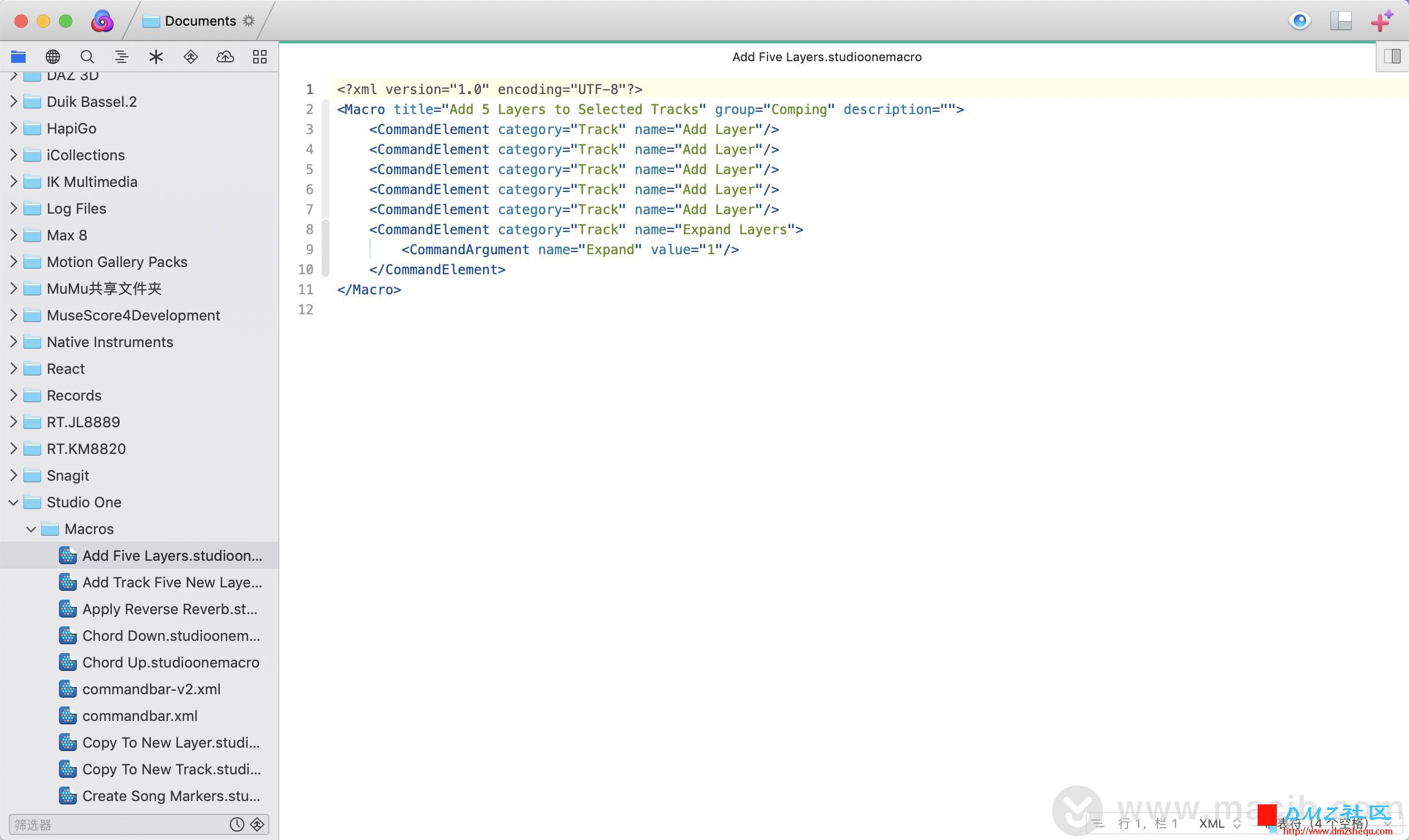Open commandbar-v2.xml file
Image resolution: width=1409 pixels, height=840 pixels.
(139, 689)
